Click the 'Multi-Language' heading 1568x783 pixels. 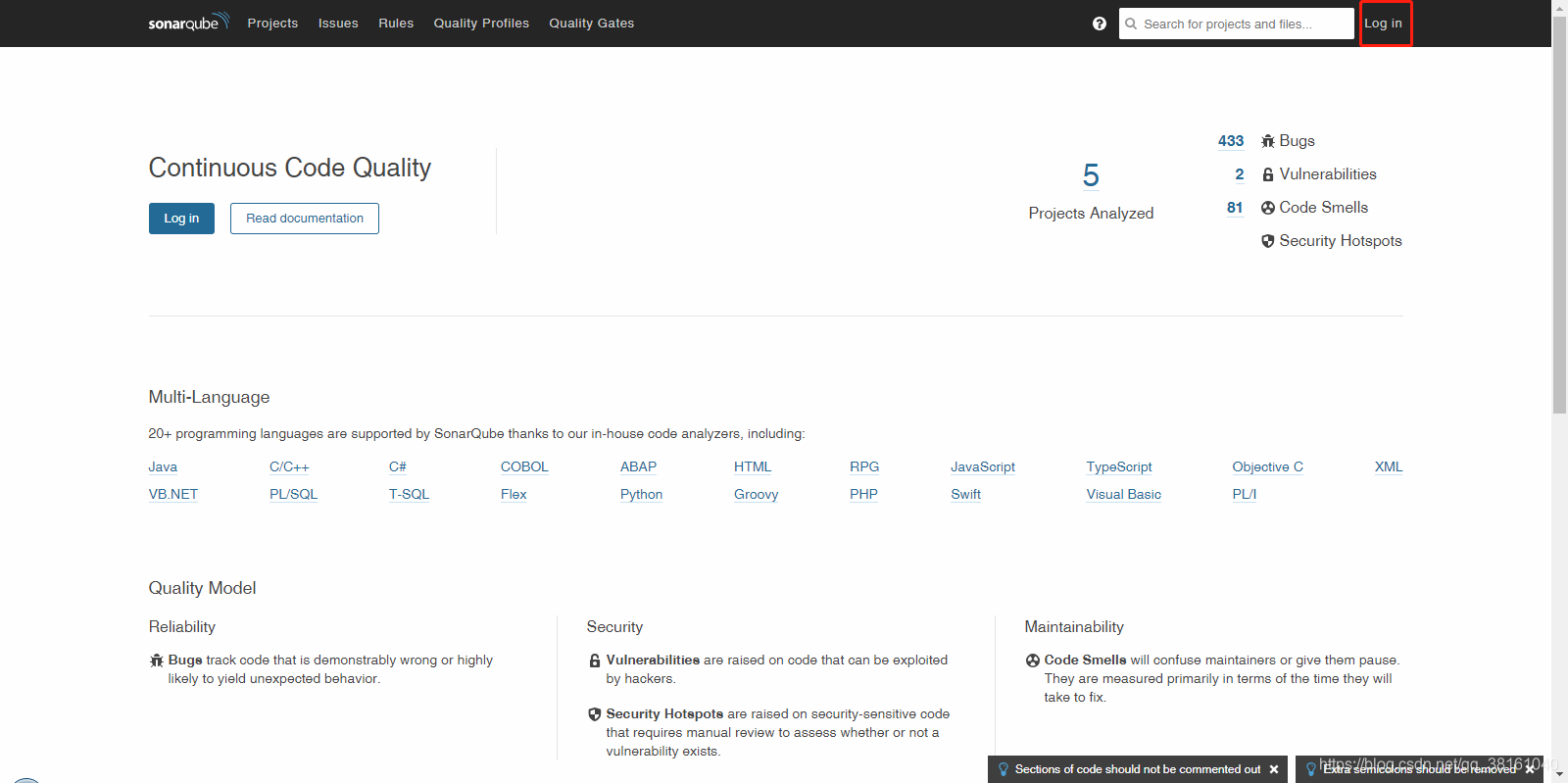[x=209, y=398]
